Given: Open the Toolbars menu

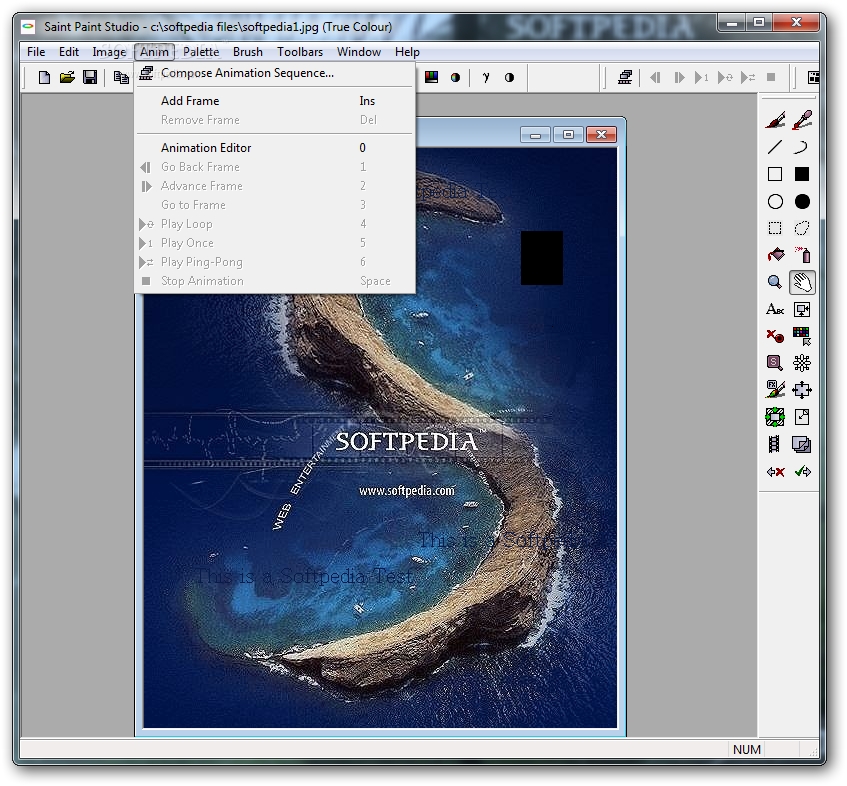Looking at the screenshot, I should tap(300, 52).
